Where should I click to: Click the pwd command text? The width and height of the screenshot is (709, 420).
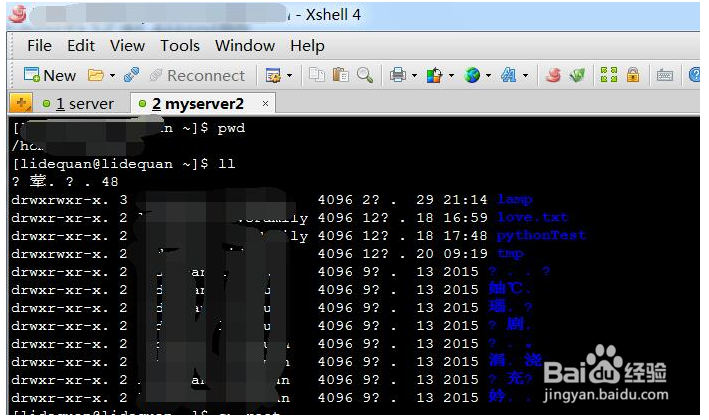[231, 128]
